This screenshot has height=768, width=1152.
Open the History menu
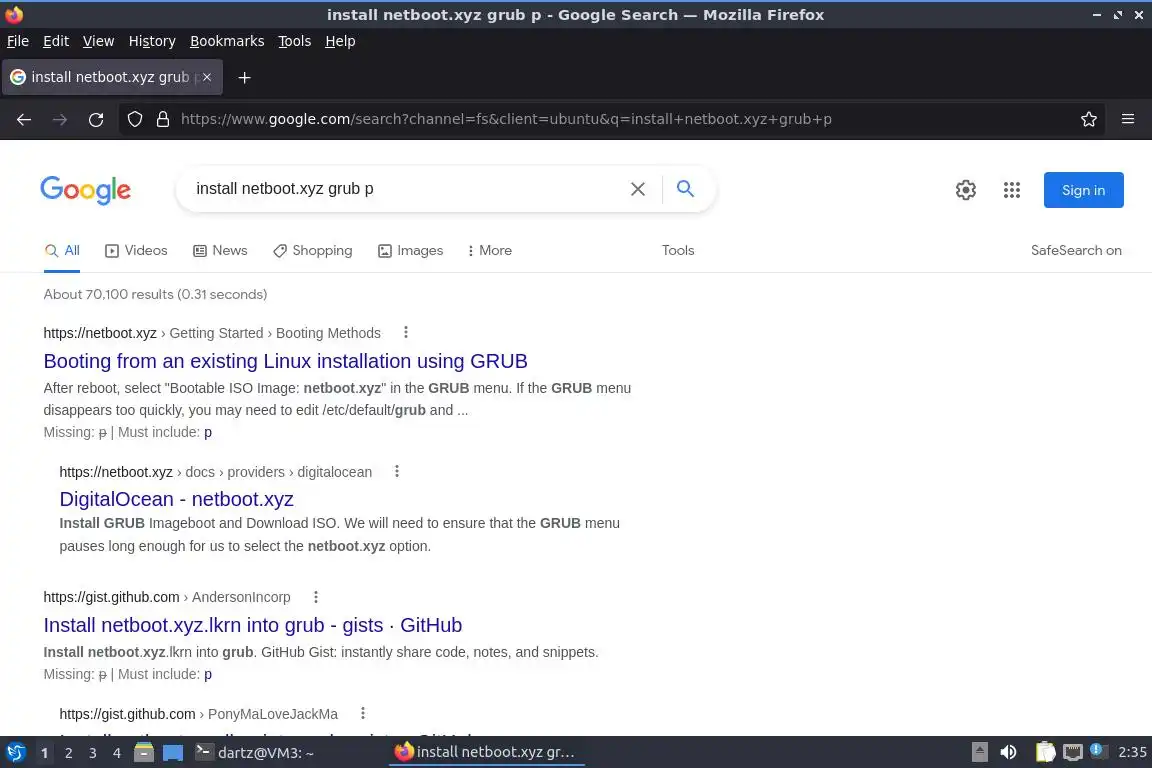click(x=152, y=41)
